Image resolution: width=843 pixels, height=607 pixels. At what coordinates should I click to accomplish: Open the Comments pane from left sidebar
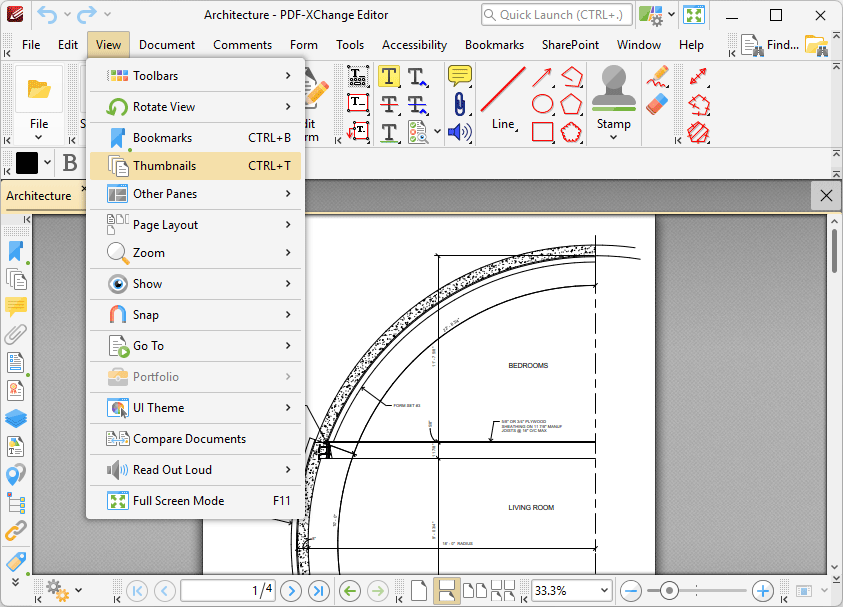pyautogui.click(x=16, y=306)
